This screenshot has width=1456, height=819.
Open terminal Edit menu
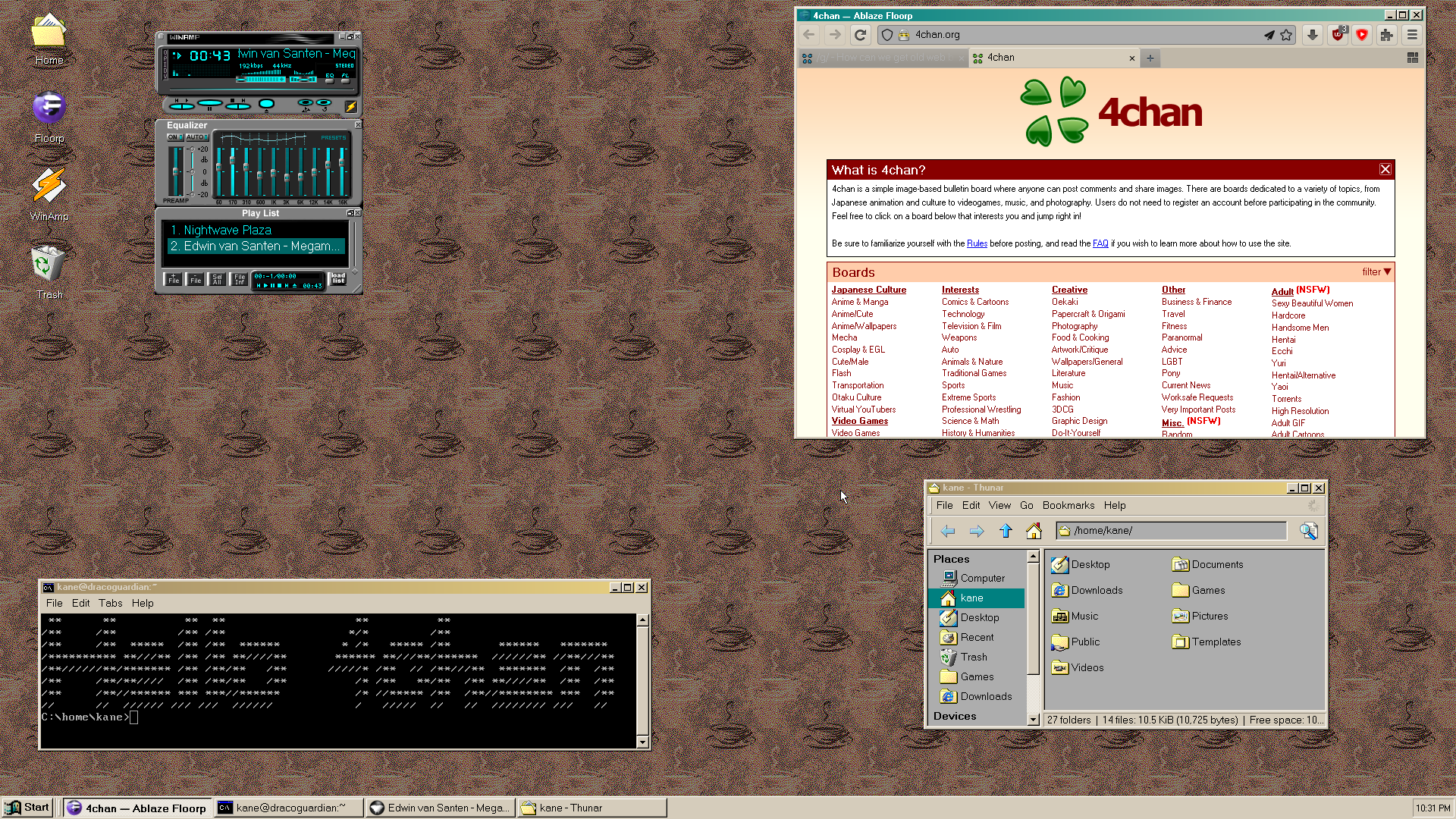tap(80, 603)
